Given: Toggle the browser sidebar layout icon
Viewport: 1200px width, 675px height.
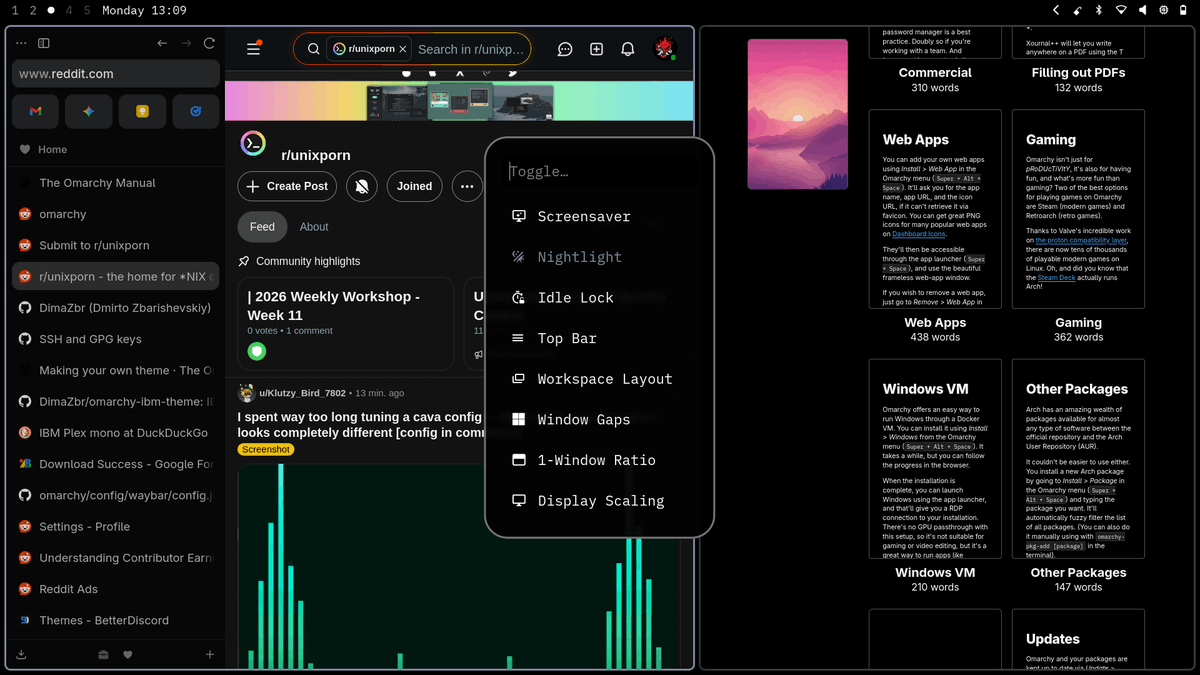Looking at the screenshot, I should coord(44,43).
